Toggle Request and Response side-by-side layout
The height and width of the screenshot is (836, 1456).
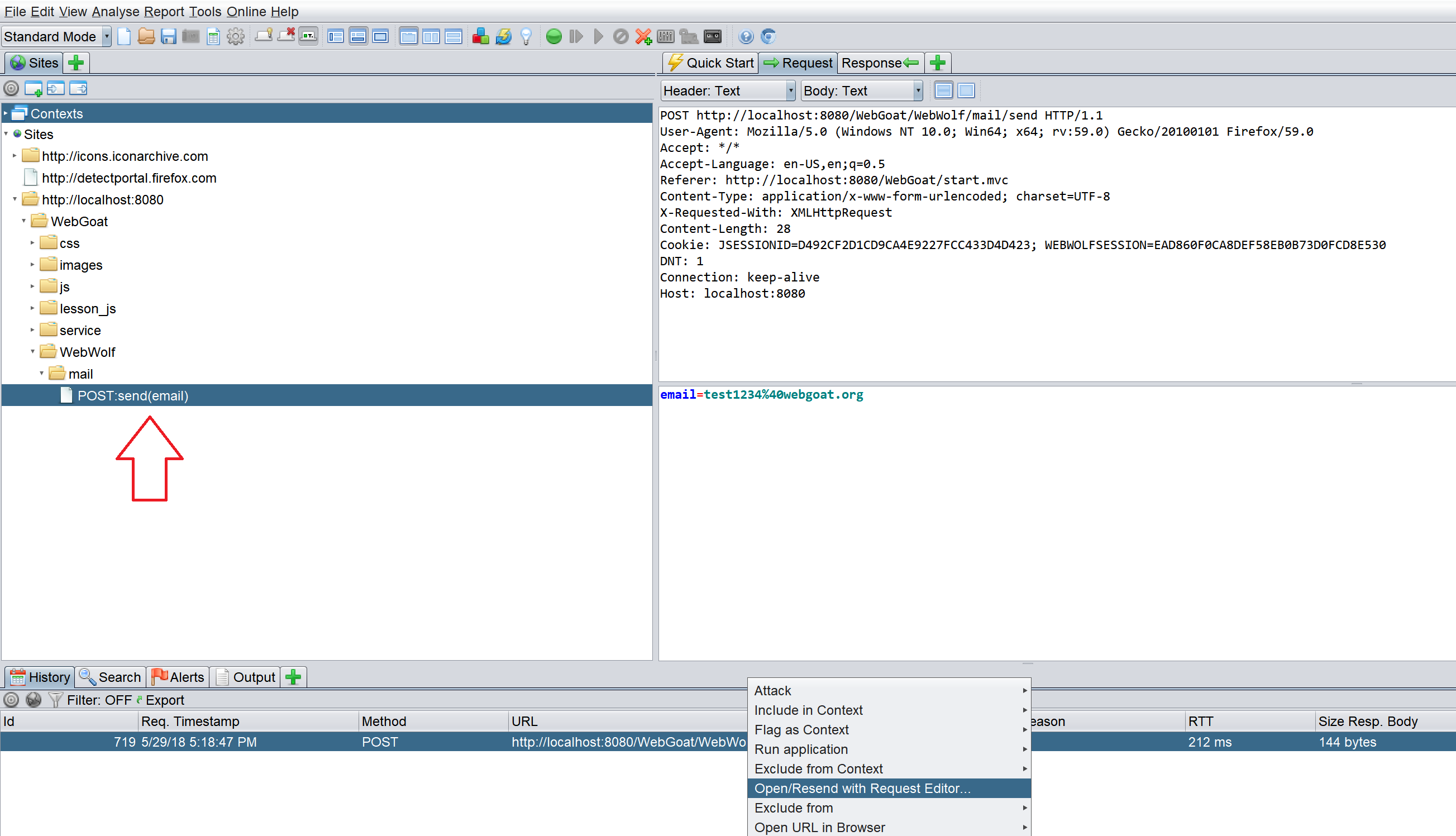point(431,37)
